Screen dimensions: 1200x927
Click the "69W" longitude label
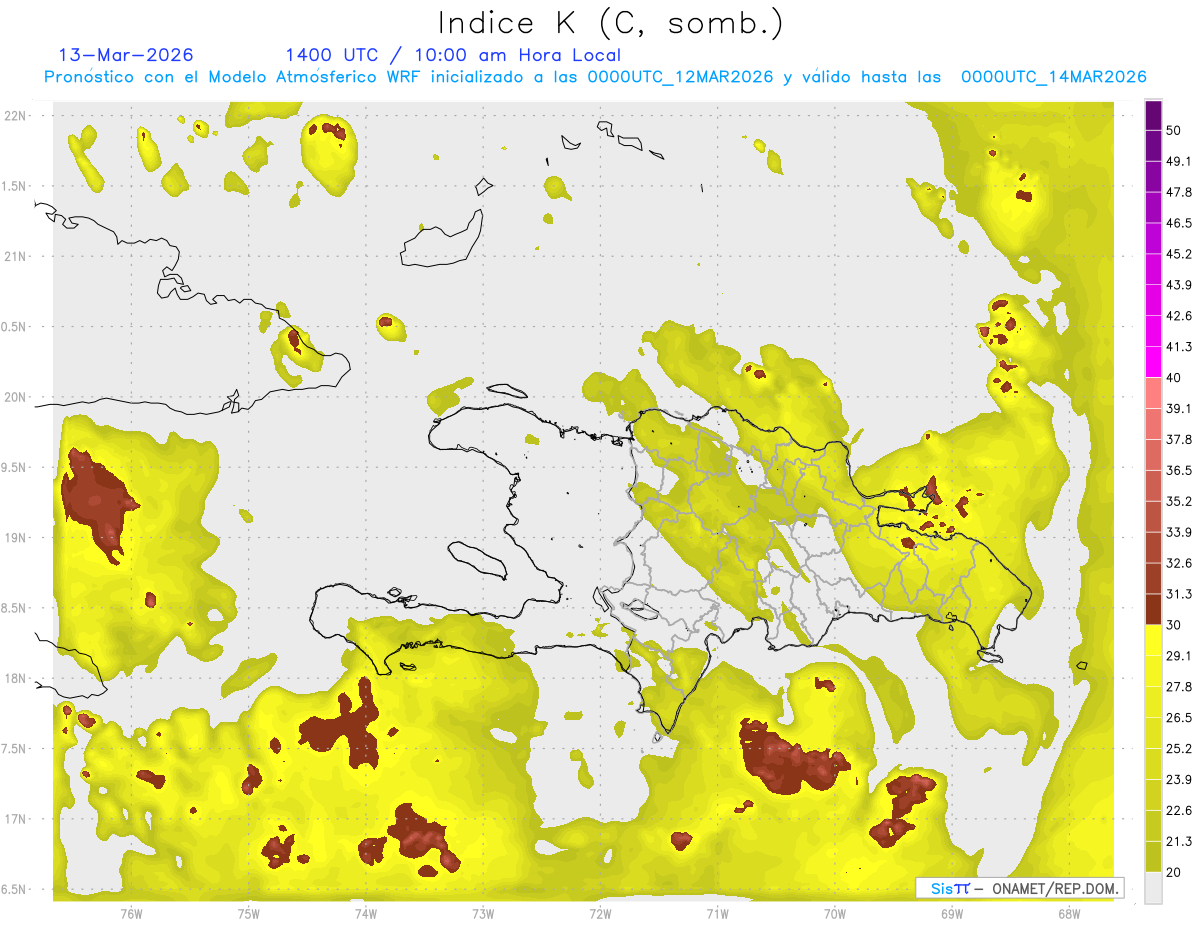tap(952, 913)
